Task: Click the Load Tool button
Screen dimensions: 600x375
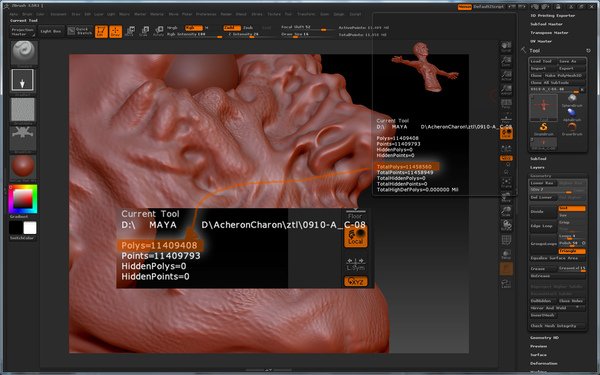Action: pyautogui.click(x=541, y=61)
